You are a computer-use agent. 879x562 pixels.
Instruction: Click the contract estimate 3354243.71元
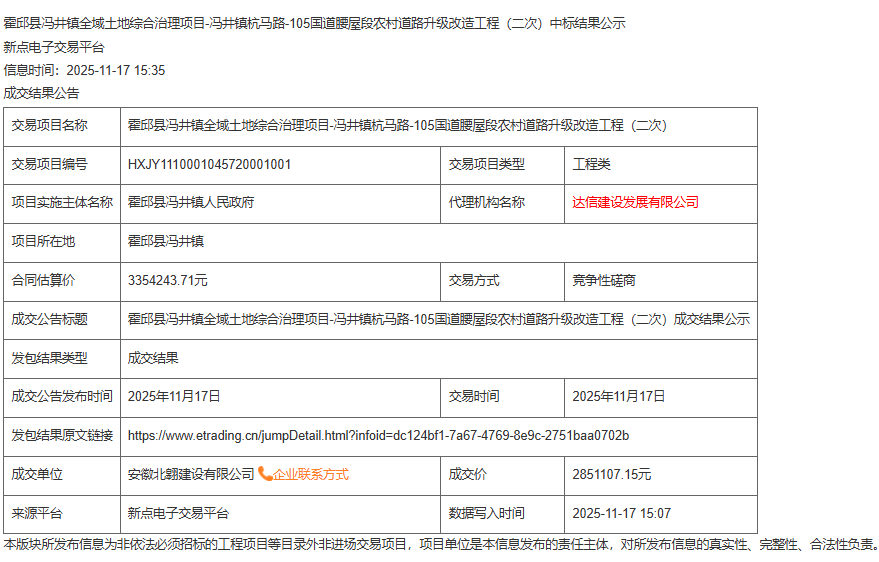pos(168,281)
